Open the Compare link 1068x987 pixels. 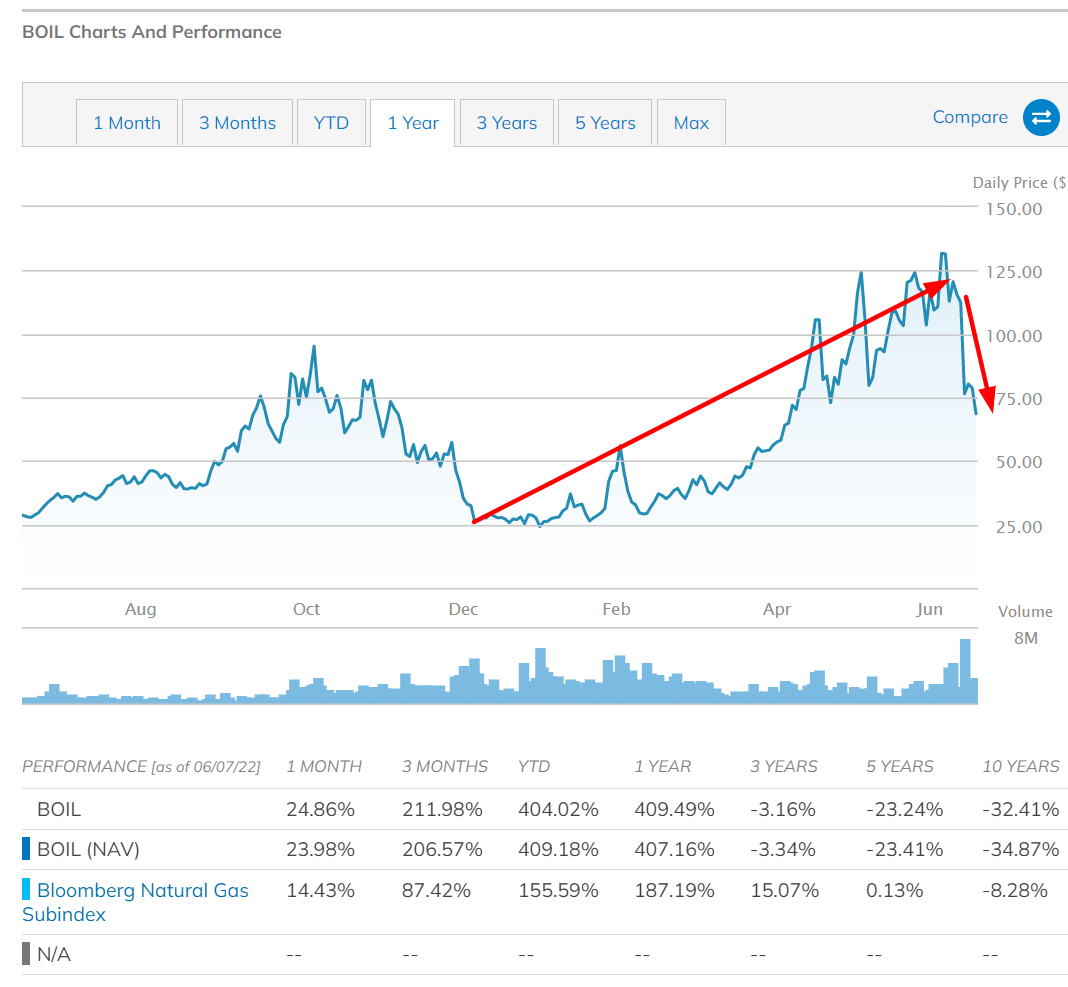click(x=970, y=117)
